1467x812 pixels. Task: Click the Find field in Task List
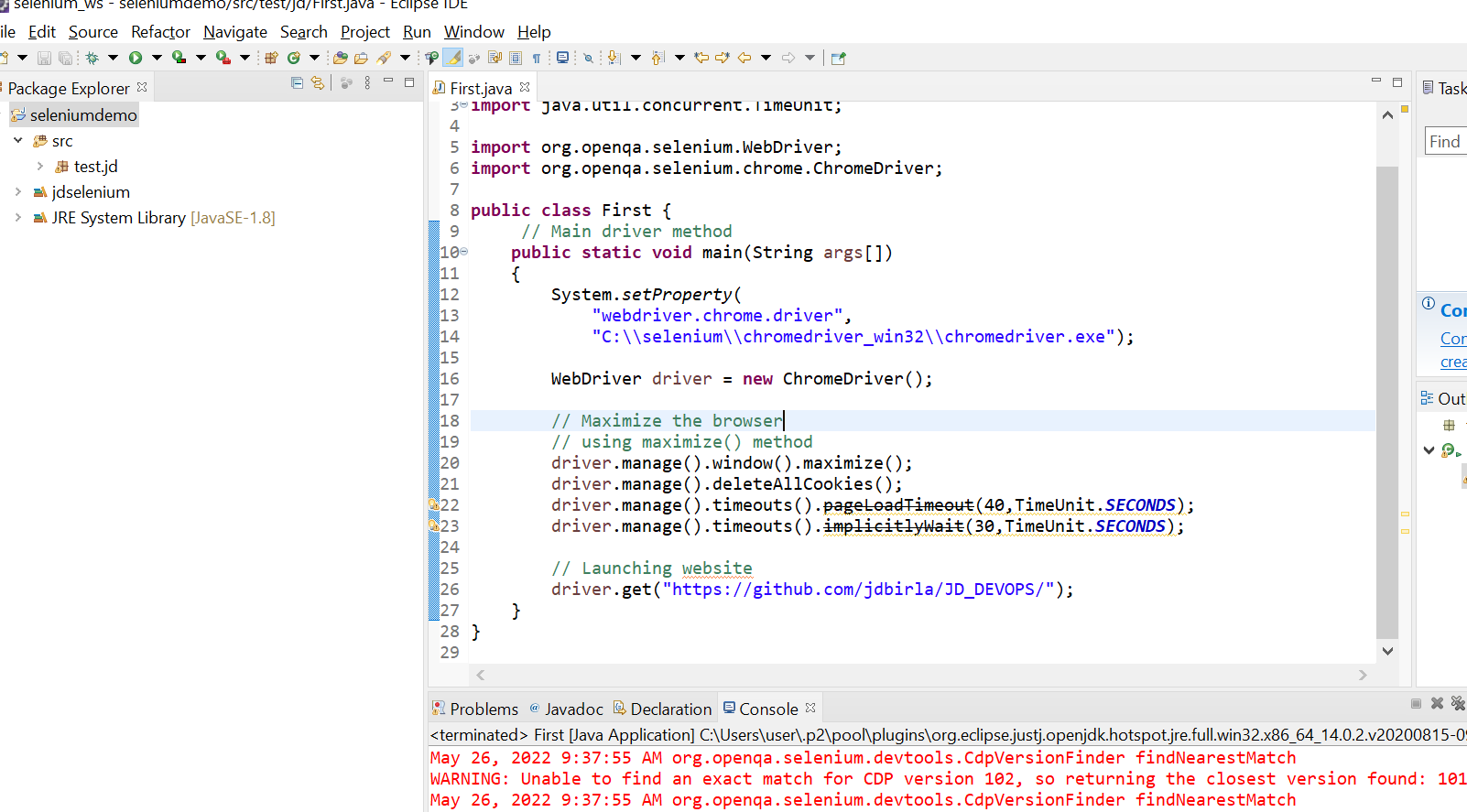click(x=1446, y=141)
